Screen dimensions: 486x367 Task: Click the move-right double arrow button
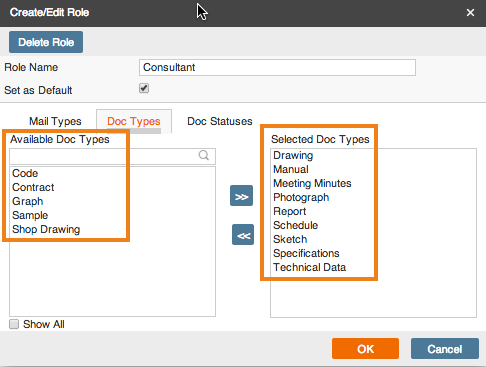pos(241,196)
